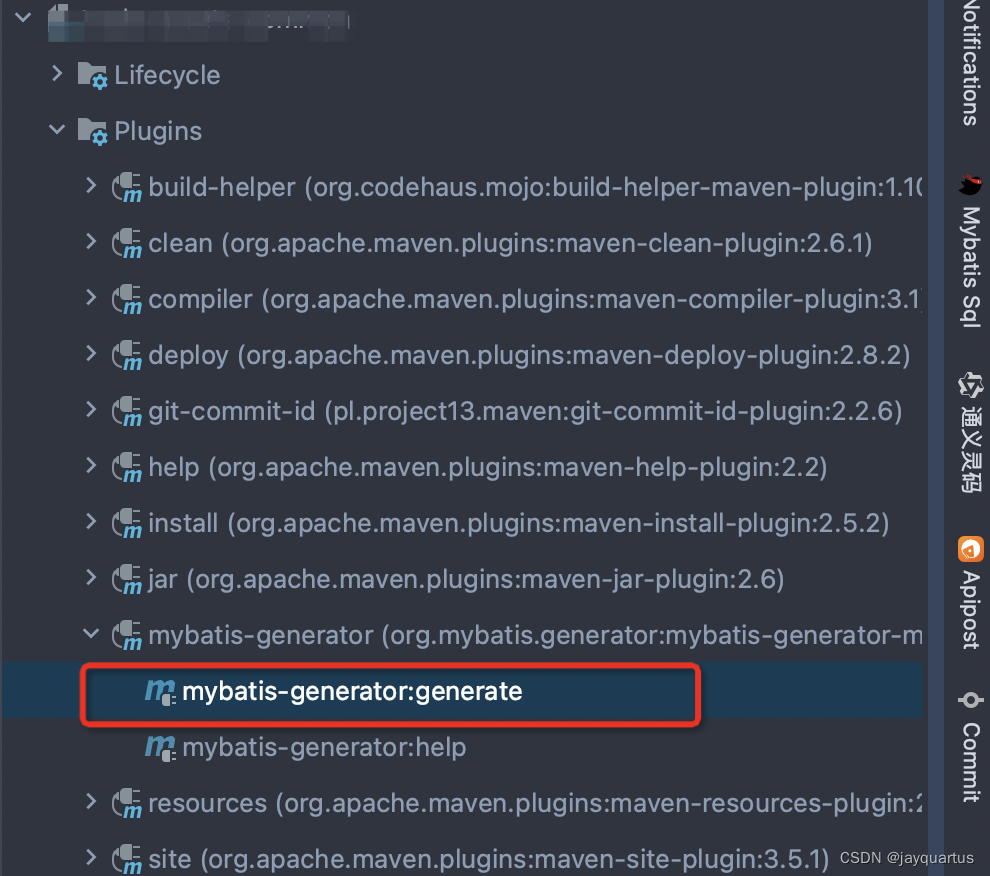Expand the compiler plugin node
Image resolution: width=990 pixels, height=876 pixels.
[x=91, y=297]
